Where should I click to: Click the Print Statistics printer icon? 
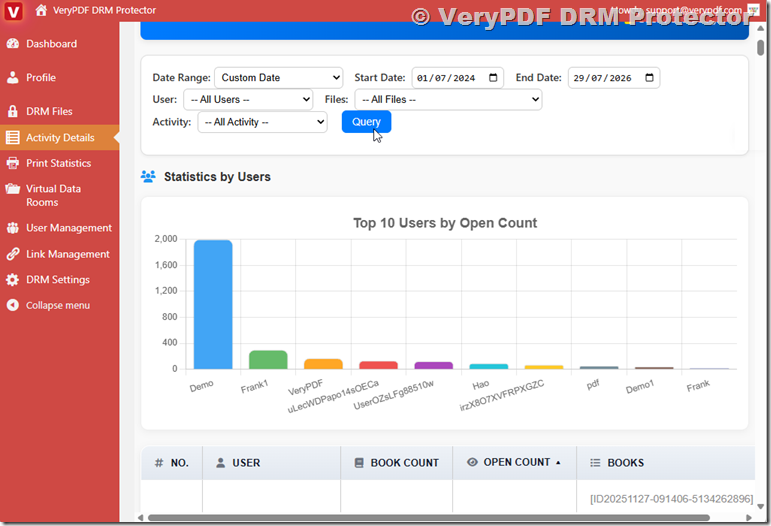pos(13,163)
